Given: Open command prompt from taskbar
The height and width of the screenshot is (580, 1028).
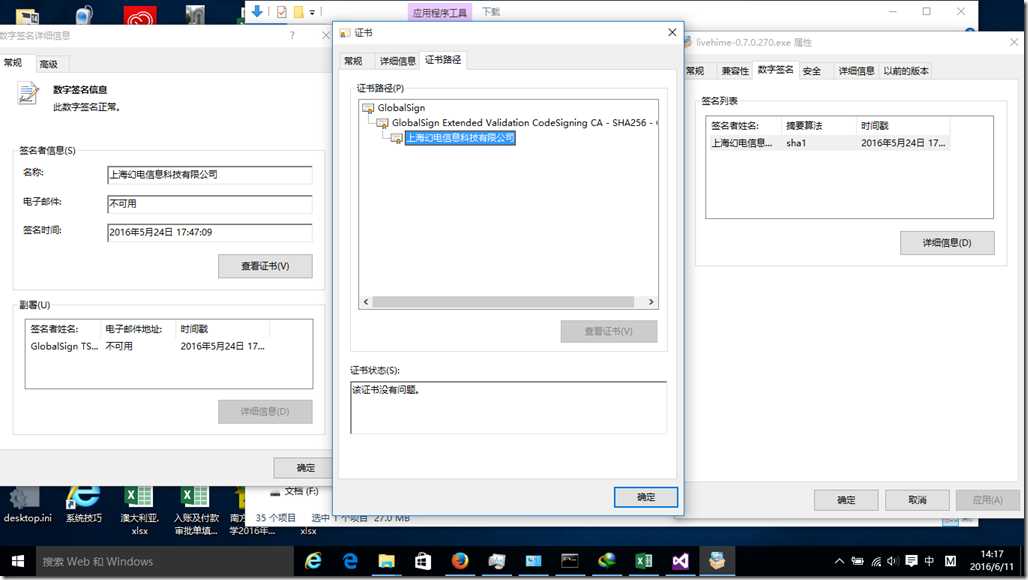Looking at the screenshot, I should click(x=570, y=561).
